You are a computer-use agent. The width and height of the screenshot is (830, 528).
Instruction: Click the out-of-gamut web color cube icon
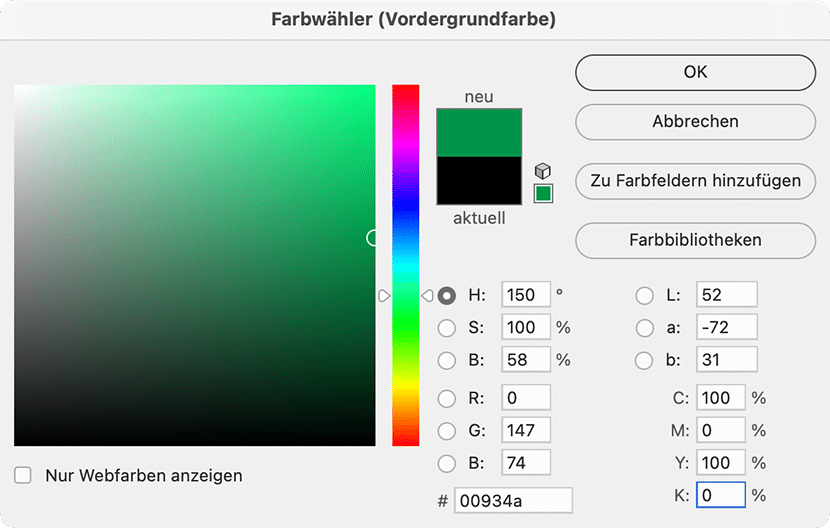[x=543, y=171]
